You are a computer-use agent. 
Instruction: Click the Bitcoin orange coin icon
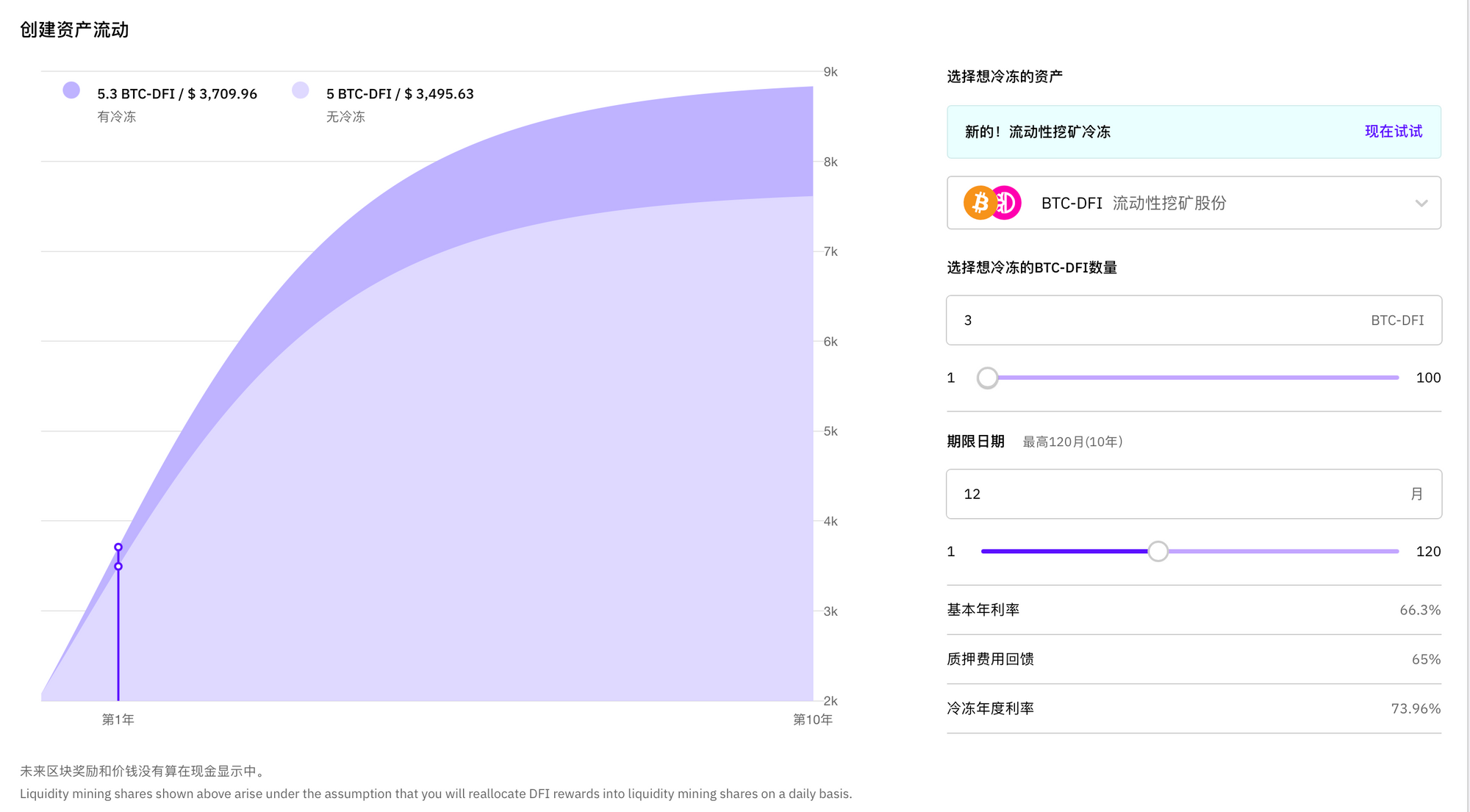[x=979, y=203]
